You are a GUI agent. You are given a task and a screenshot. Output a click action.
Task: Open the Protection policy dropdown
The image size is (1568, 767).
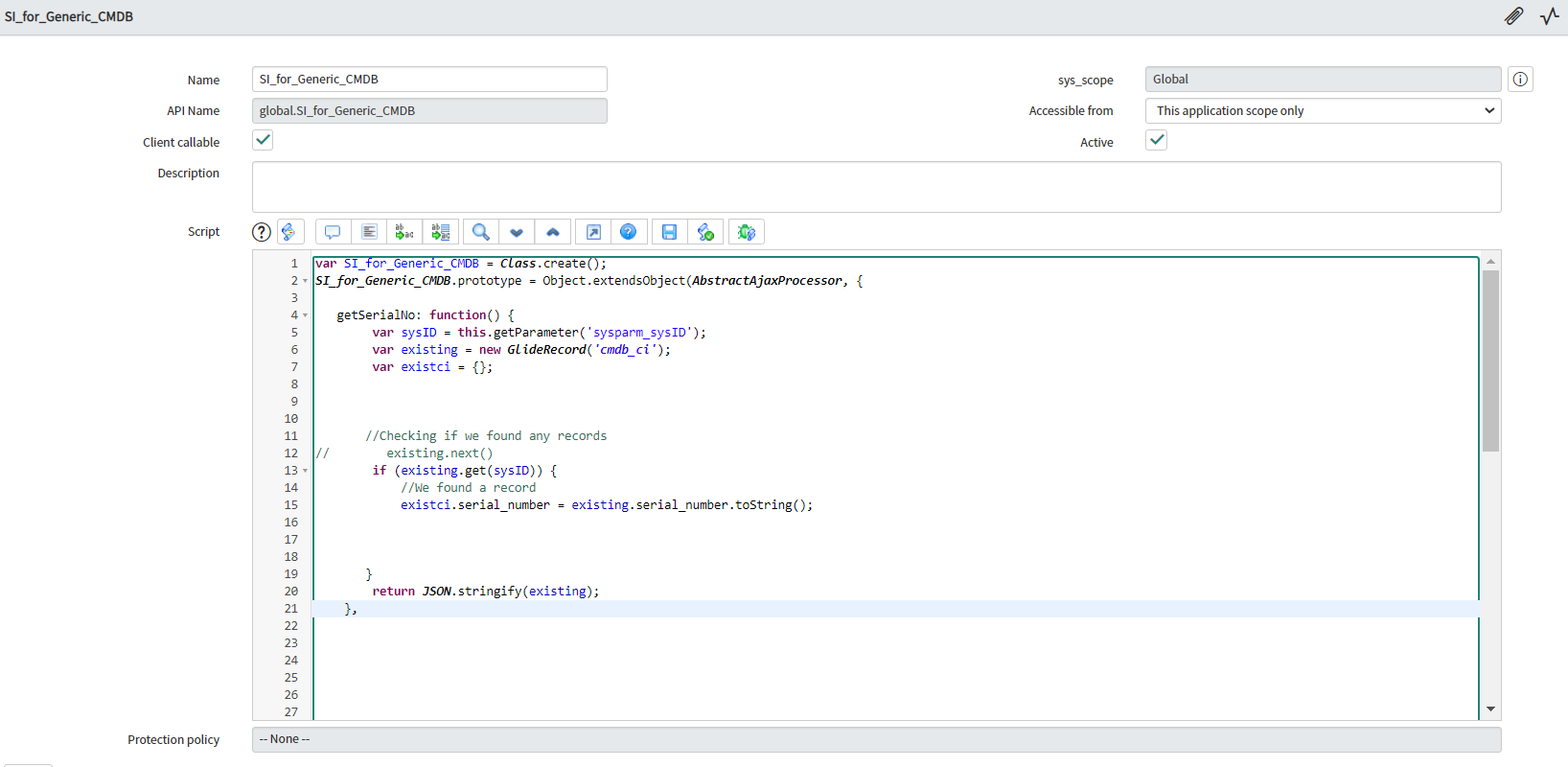(x=876, y=739)
